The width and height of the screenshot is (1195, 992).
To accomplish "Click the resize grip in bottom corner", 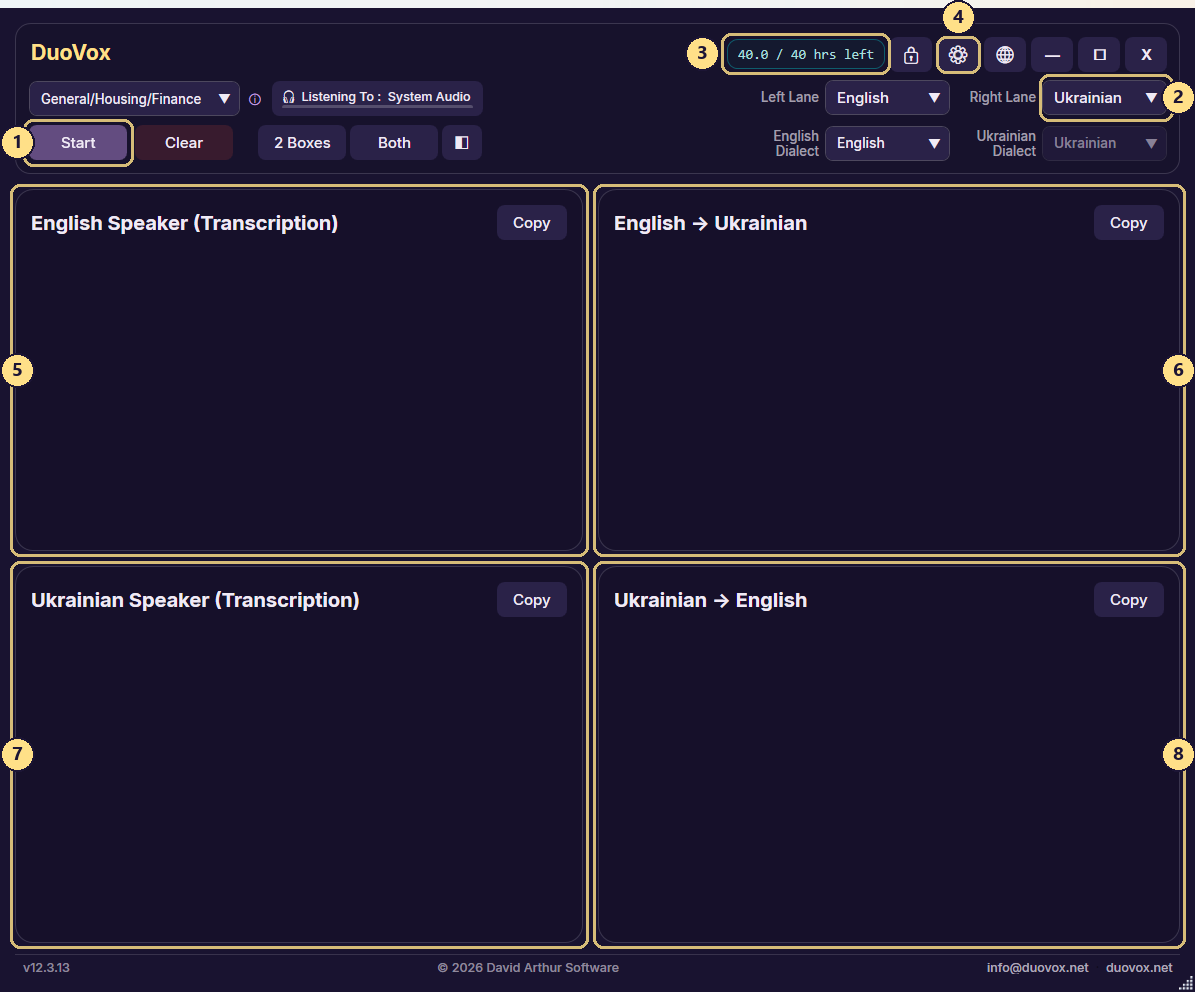I will tap(1186, 984).
